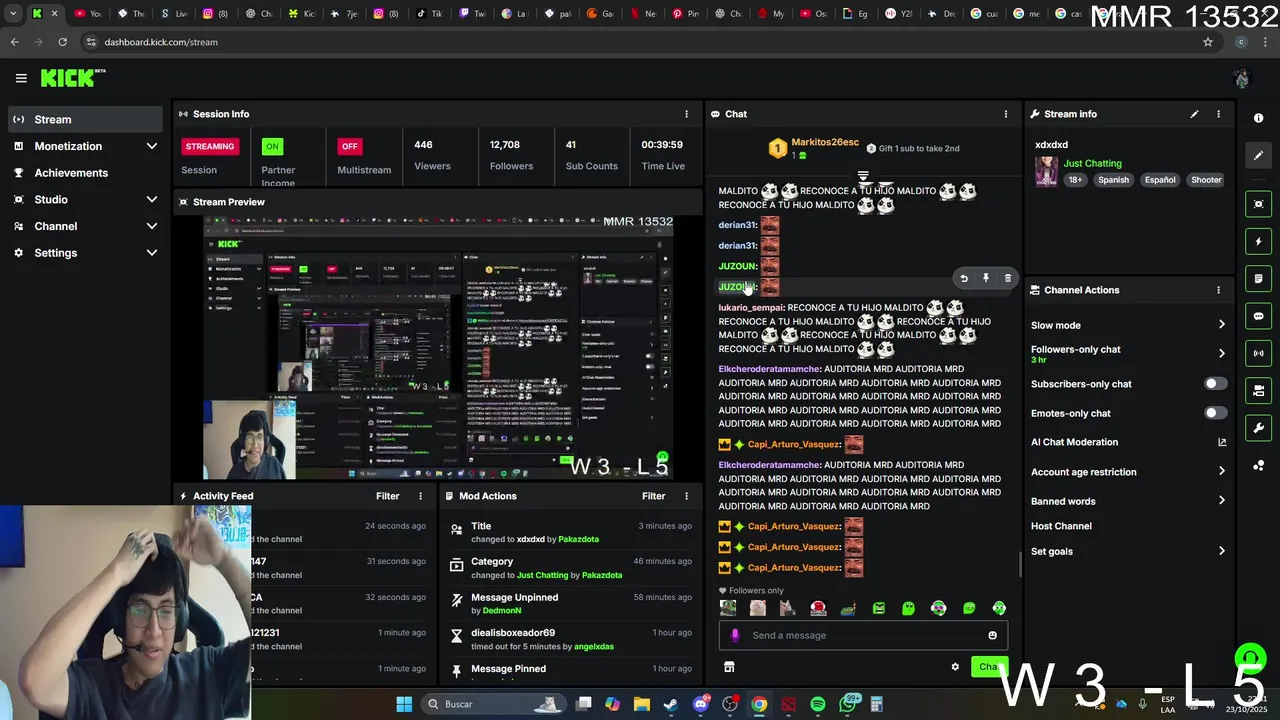Image resolution: width=1280 pixels, height=720 pixels.
Task: Open the emoji picker in message box
Action: (x=992, y=635)
